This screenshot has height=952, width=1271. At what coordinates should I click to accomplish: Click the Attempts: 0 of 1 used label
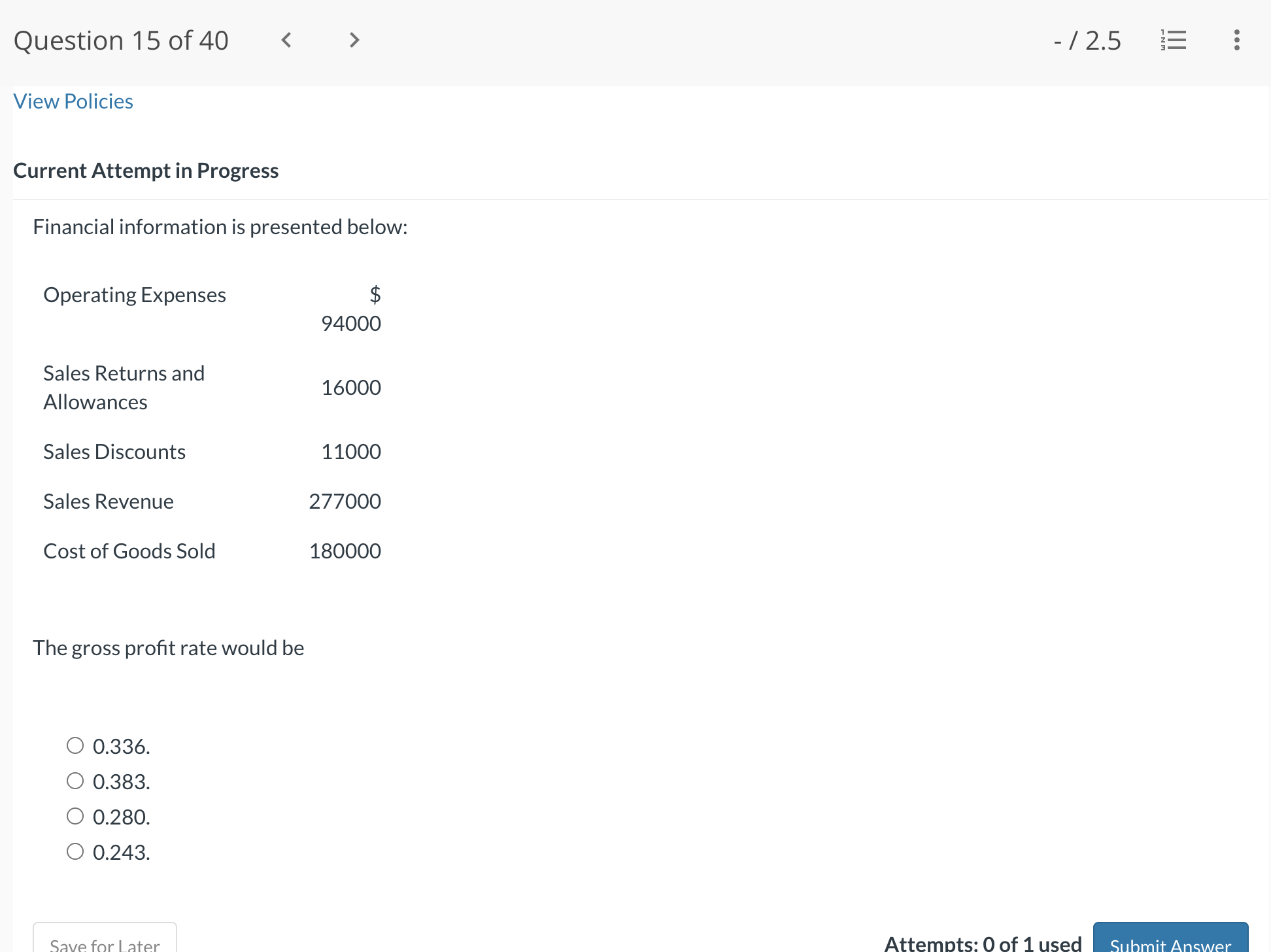(983, 942)
